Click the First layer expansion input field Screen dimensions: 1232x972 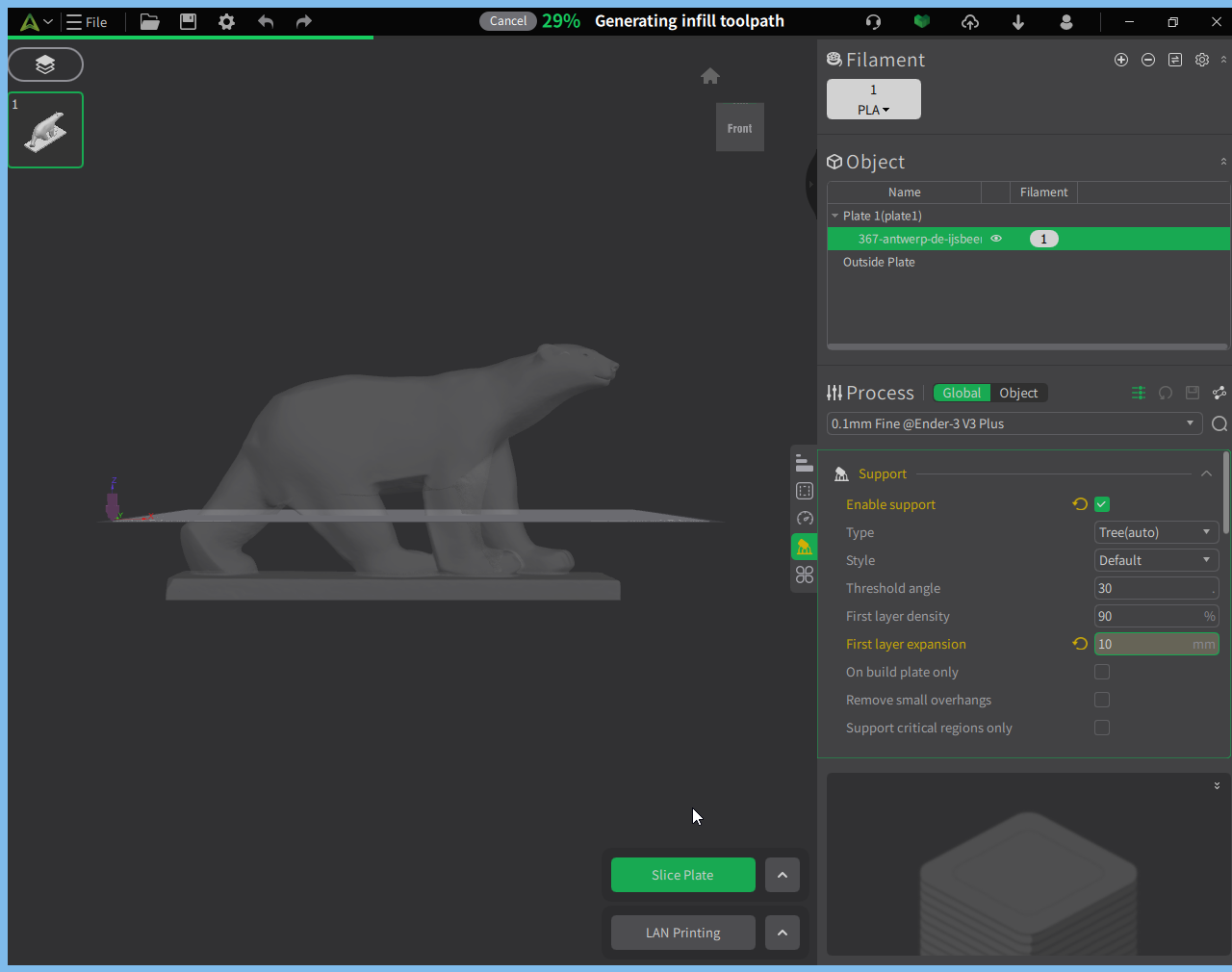pyautogui.click(x=1157, y=644)
